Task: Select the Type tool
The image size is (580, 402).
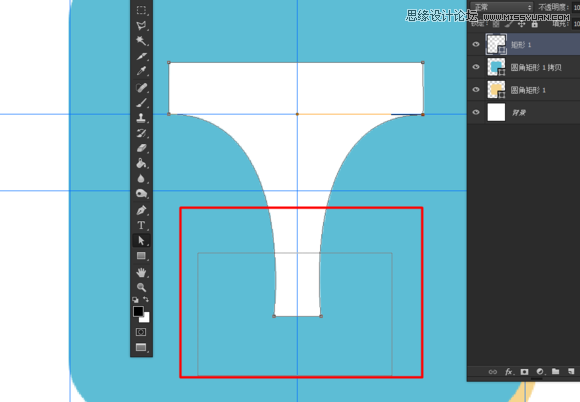Action: tap(141, 225)
